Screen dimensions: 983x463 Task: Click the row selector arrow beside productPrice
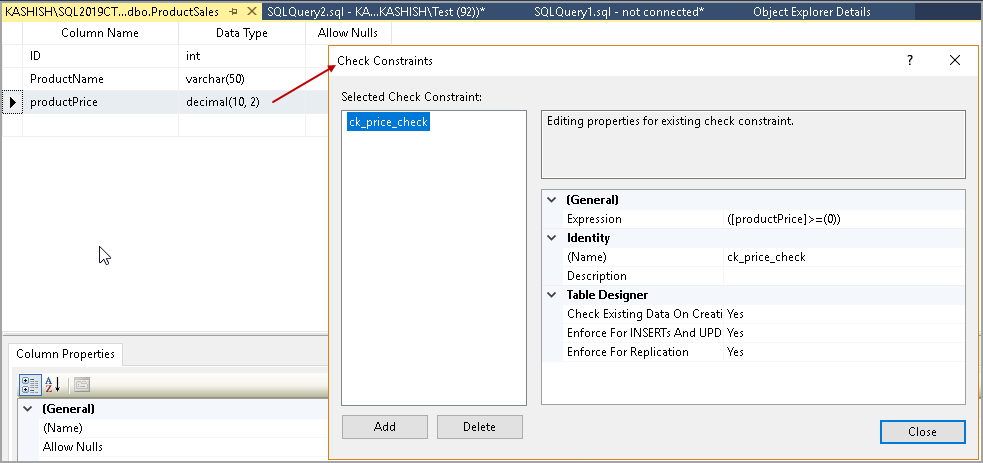(12, 101)
